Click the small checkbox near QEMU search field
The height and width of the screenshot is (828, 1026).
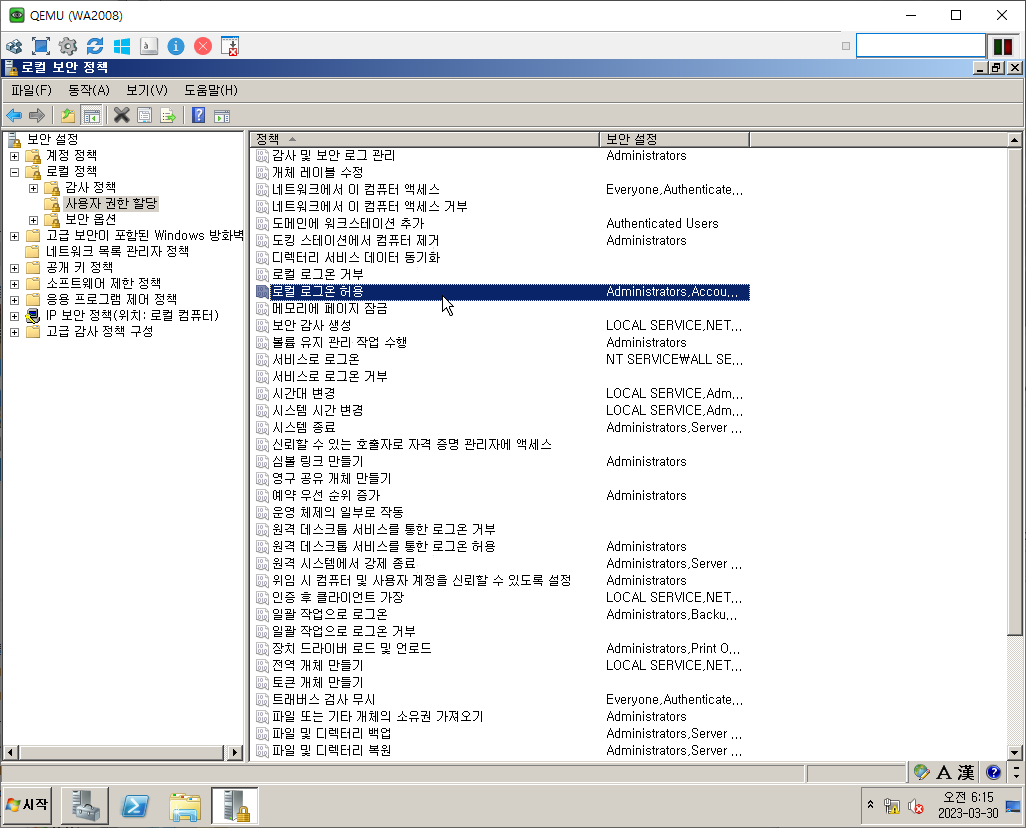845,46
